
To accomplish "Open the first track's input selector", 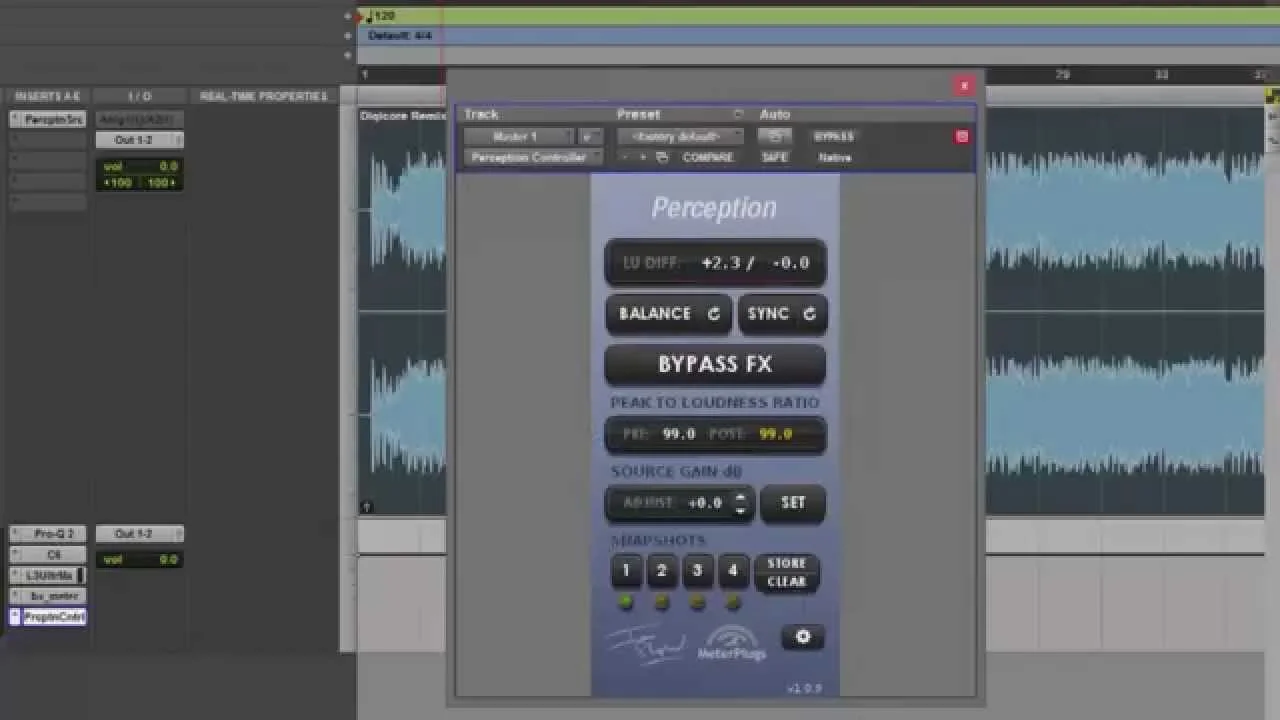I will click(139, 119).
